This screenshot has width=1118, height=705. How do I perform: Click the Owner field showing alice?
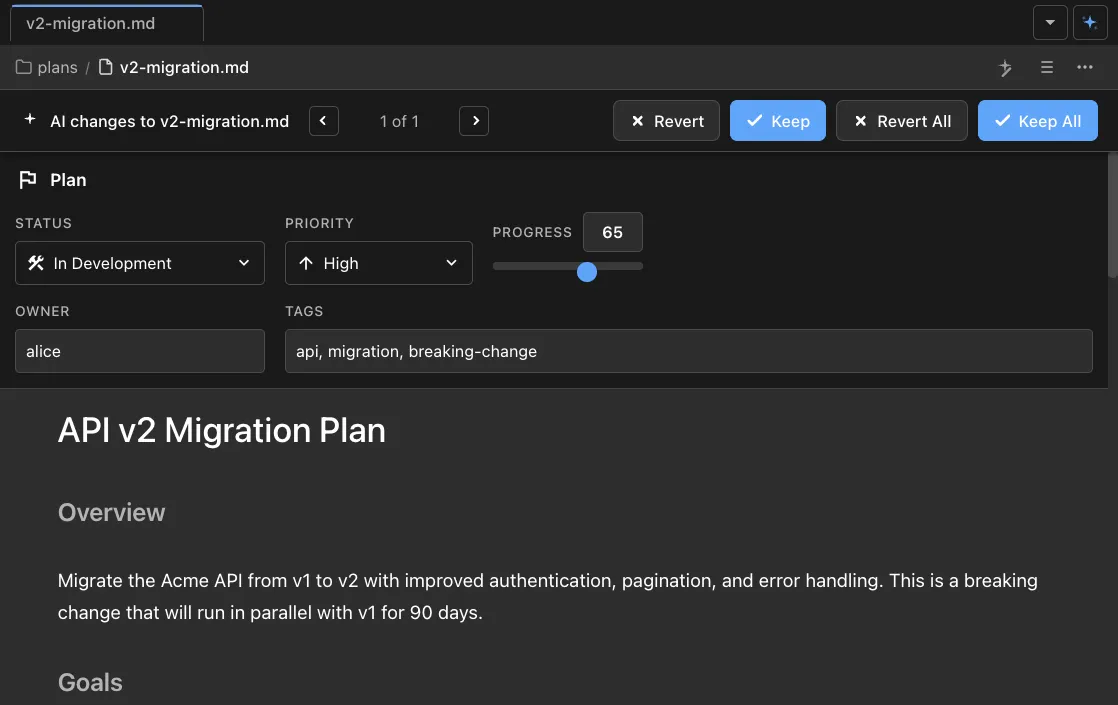139,351
